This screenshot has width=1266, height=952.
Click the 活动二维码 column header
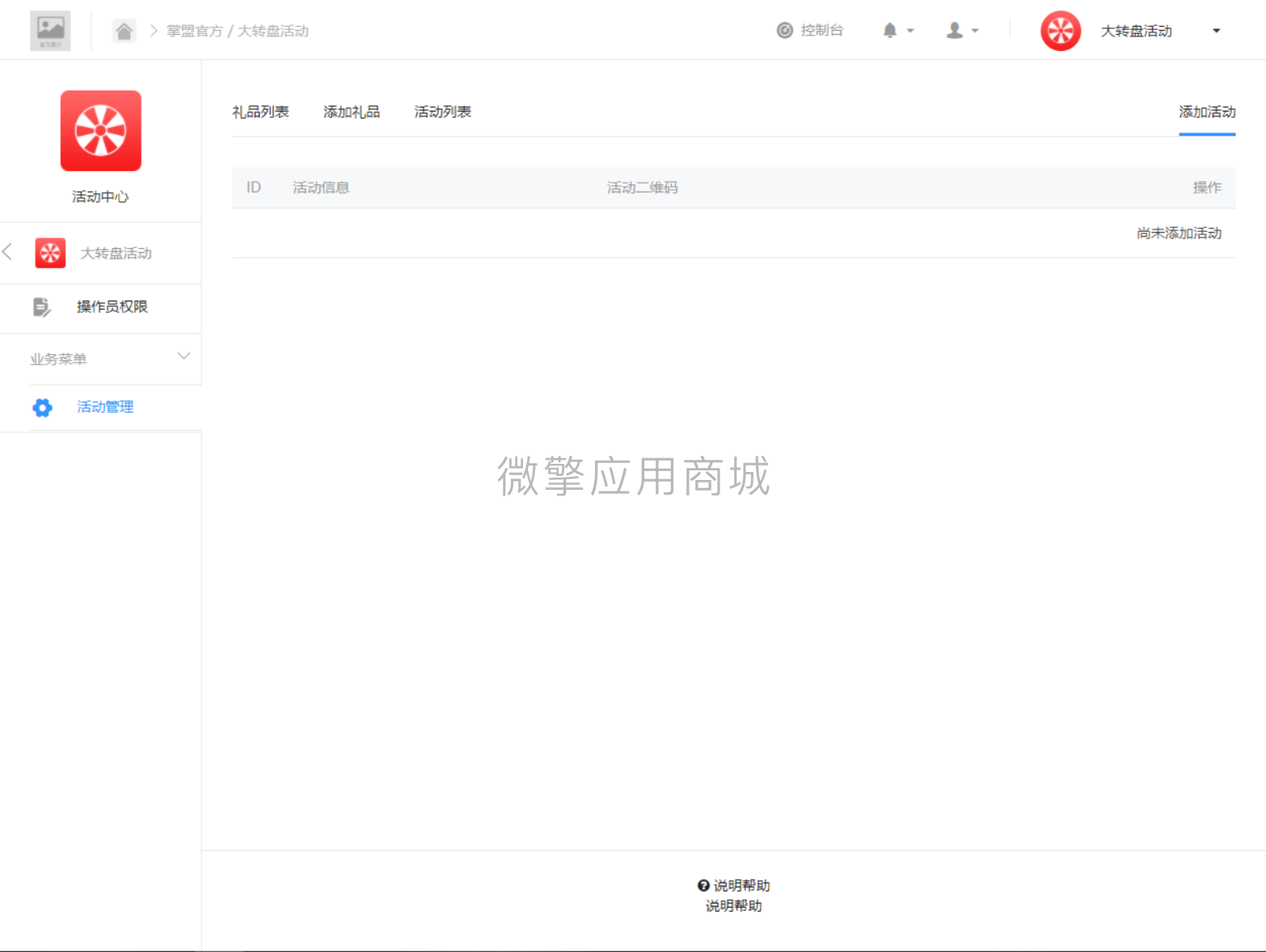tap(643, 187)
